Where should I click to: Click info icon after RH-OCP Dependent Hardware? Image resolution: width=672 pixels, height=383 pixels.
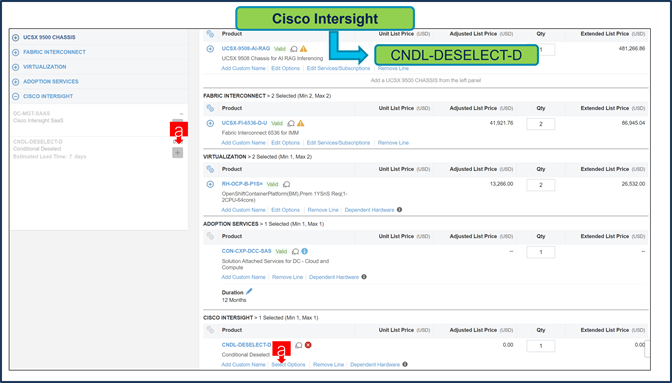click(399, 209)
